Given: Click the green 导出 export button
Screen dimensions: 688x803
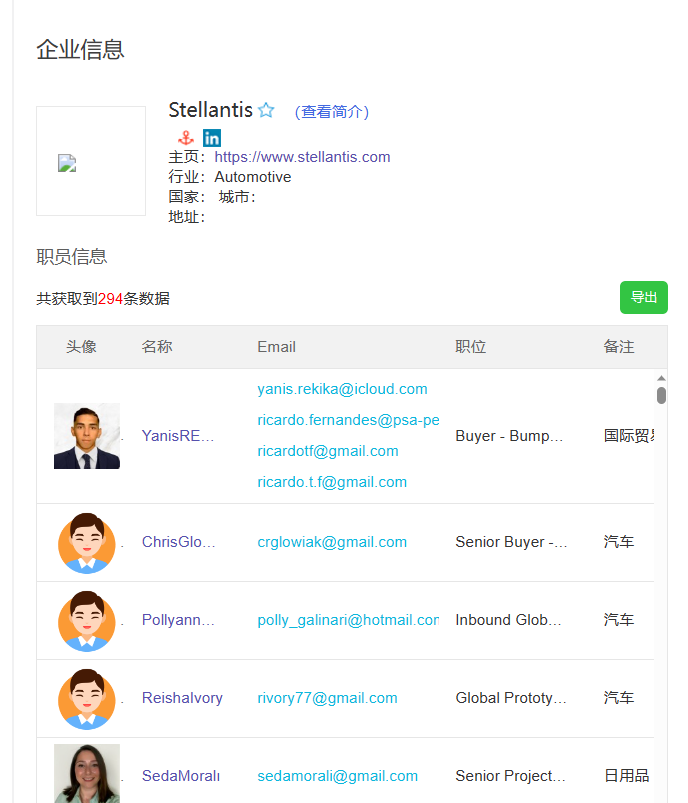Looking at the screenshot, I should pos(643,297).
